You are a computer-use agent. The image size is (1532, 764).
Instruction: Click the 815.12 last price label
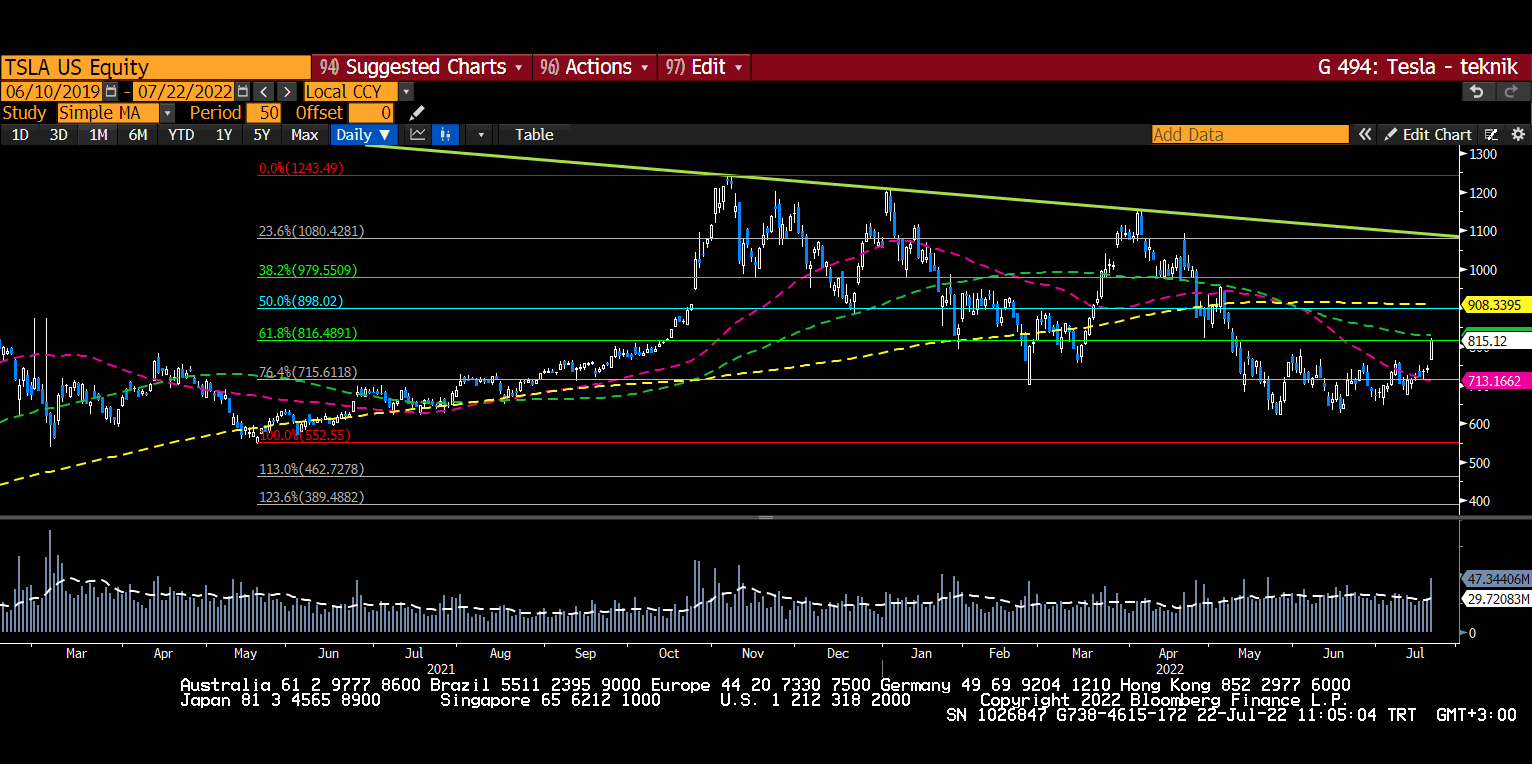(x=1496, y=341)
